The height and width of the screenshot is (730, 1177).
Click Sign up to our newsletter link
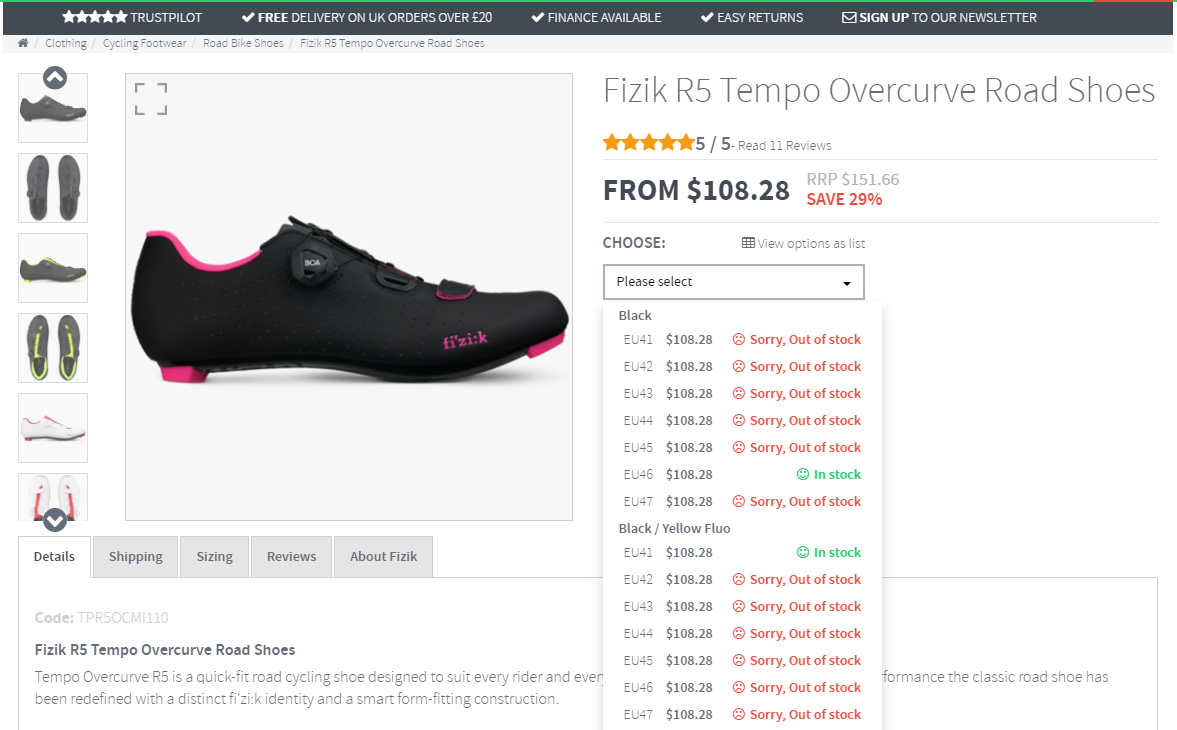[x=939, y=17]
